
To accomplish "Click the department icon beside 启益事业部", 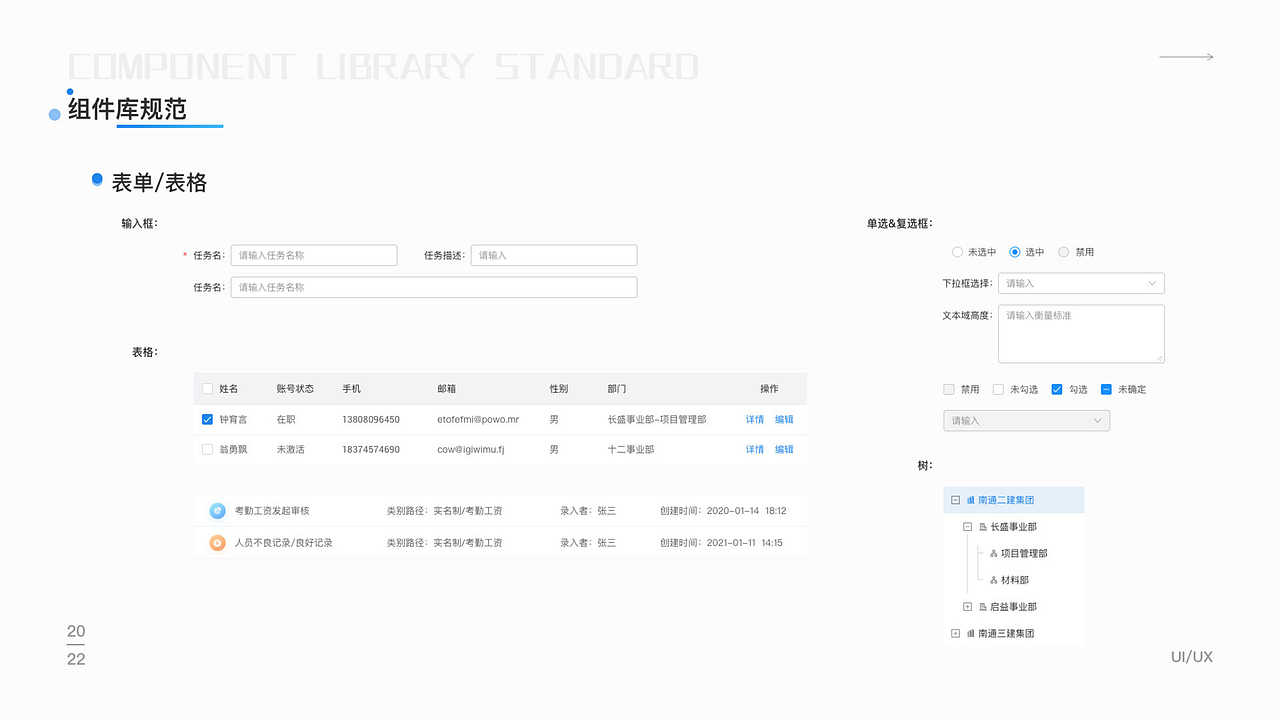I will pyautogui.click(x=982, y=607).
